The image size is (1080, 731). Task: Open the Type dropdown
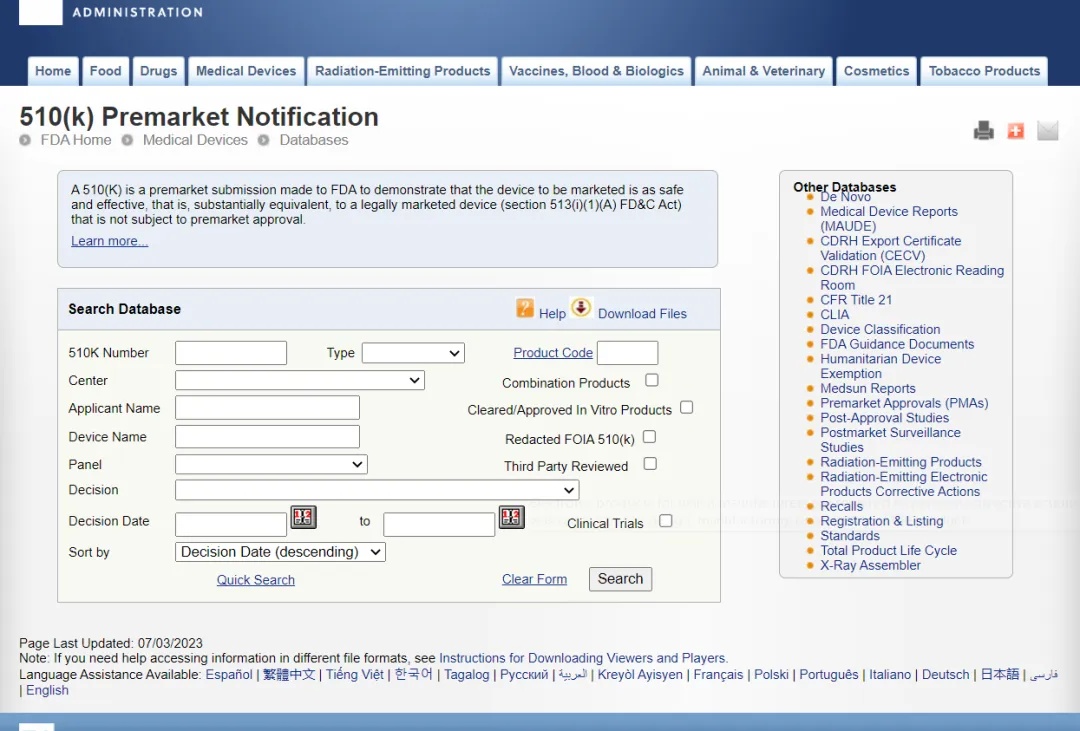413,353
